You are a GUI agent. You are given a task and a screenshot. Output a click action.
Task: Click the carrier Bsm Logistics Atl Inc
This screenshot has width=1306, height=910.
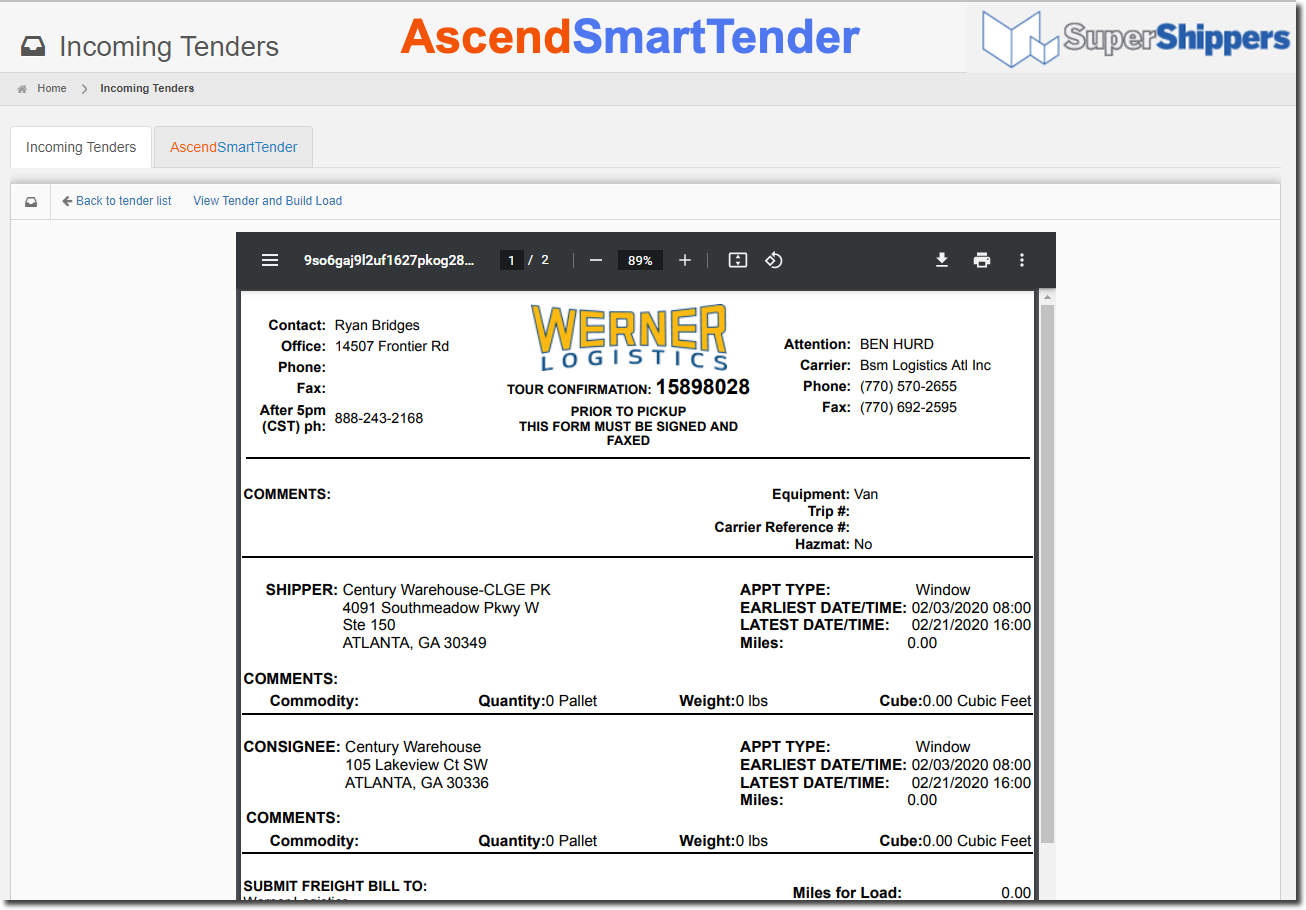click(925, 365)
